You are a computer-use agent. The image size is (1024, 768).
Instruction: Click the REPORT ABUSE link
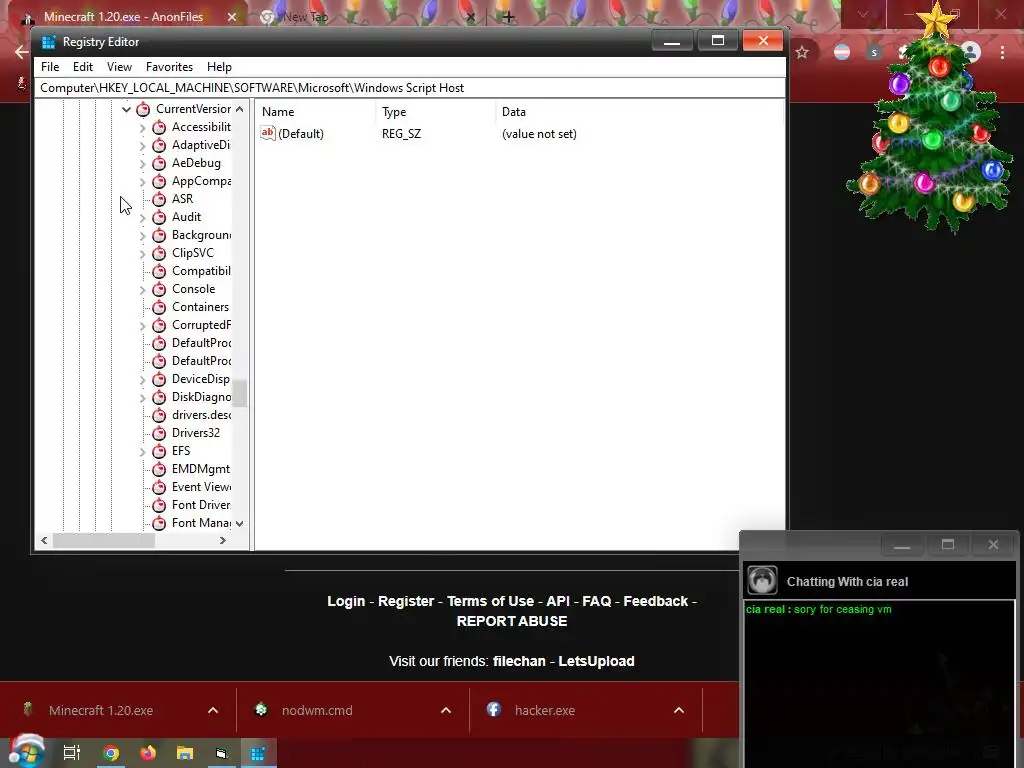(512, 621)
